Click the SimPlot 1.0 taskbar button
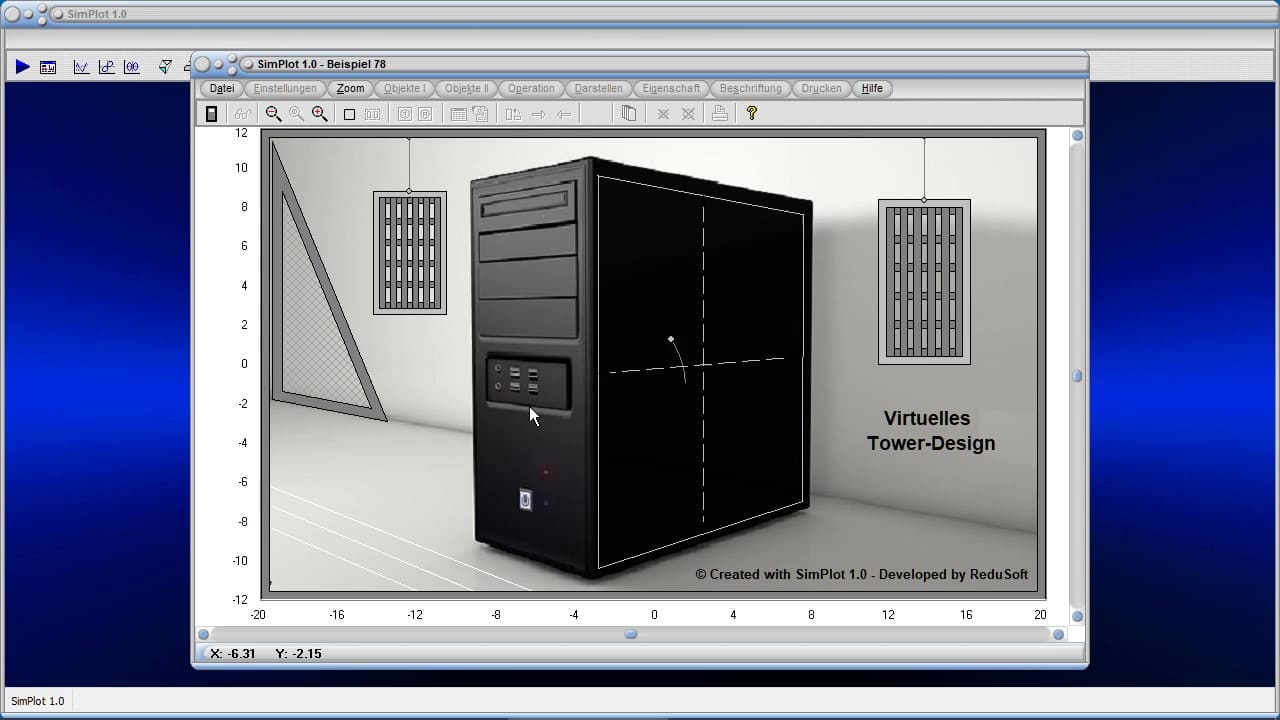 tap(38, 701)
